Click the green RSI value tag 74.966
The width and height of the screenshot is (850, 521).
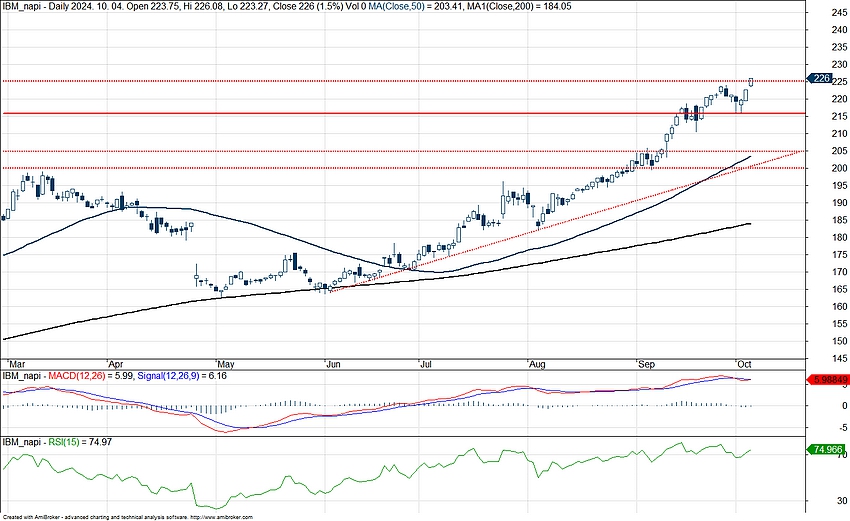(826, 449)
